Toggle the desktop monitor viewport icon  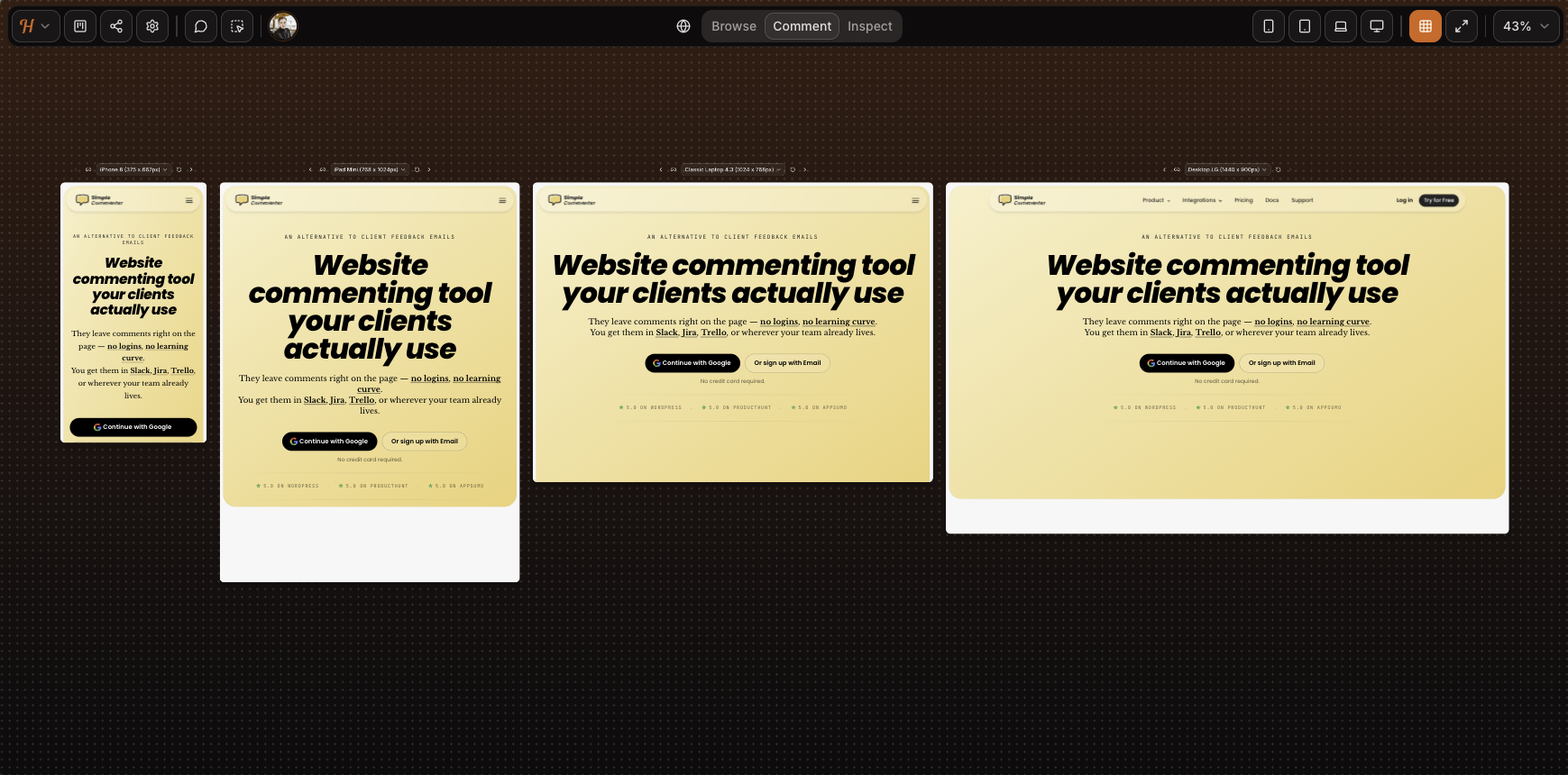point(1377,26)
